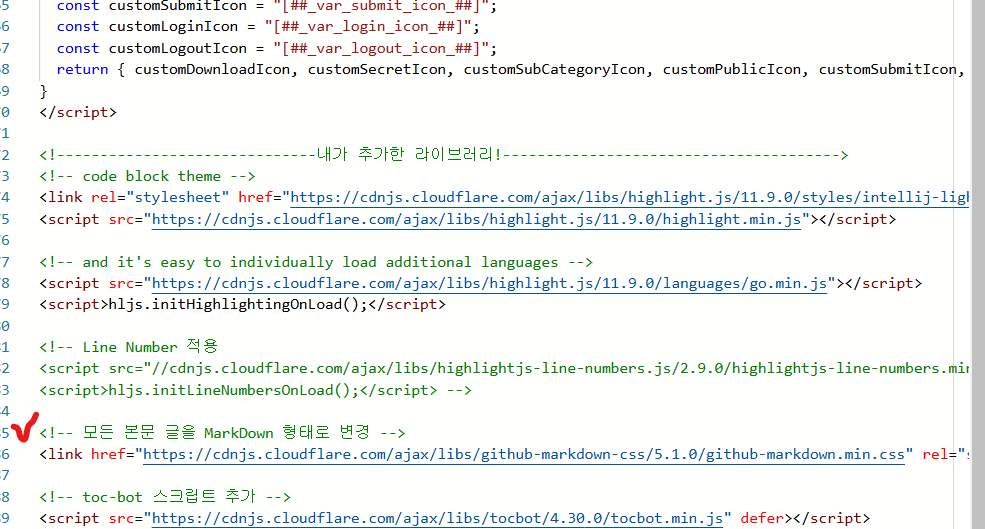The image size is (985, 529).
Task: Click the defer attribute on tocbot script
Action: point(762,518)
